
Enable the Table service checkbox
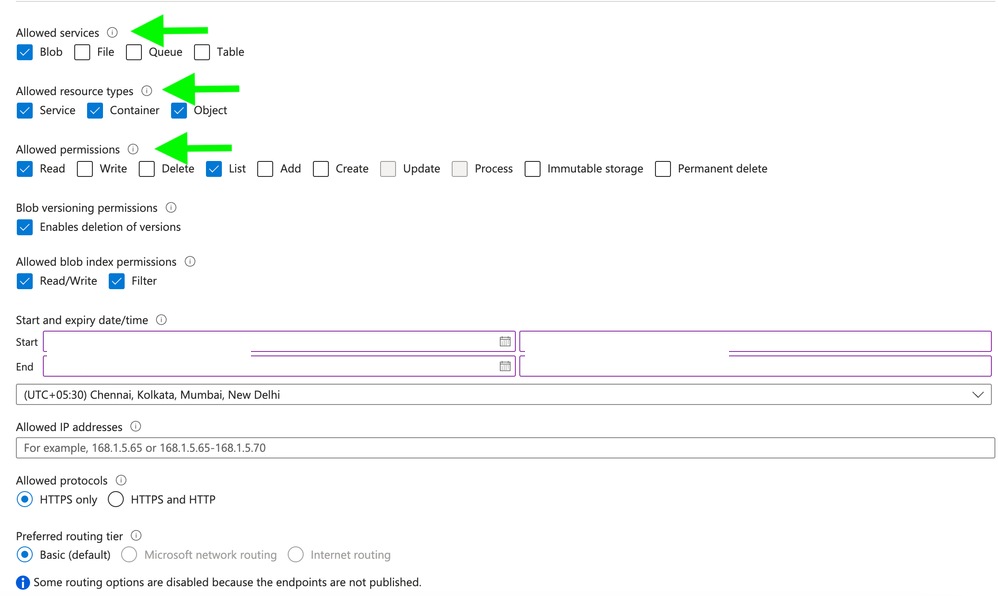(202, 52)
